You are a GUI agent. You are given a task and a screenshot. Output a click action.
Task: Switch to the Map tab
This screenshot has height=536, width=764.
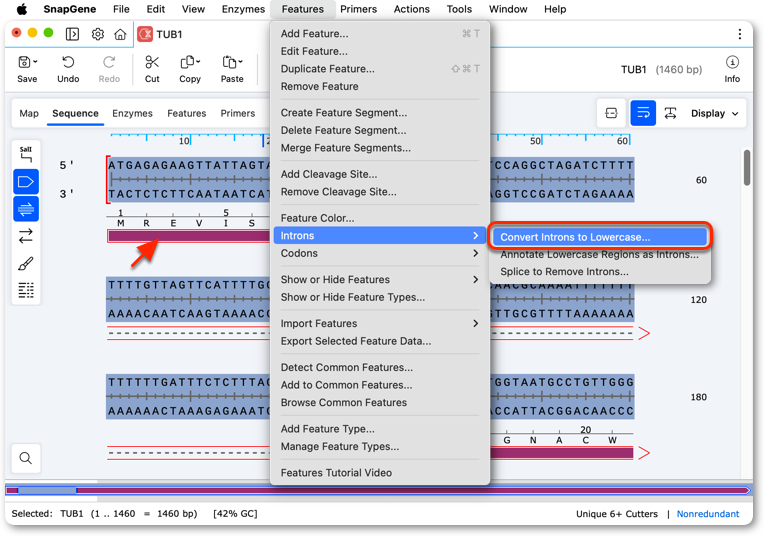coord(29,114)
